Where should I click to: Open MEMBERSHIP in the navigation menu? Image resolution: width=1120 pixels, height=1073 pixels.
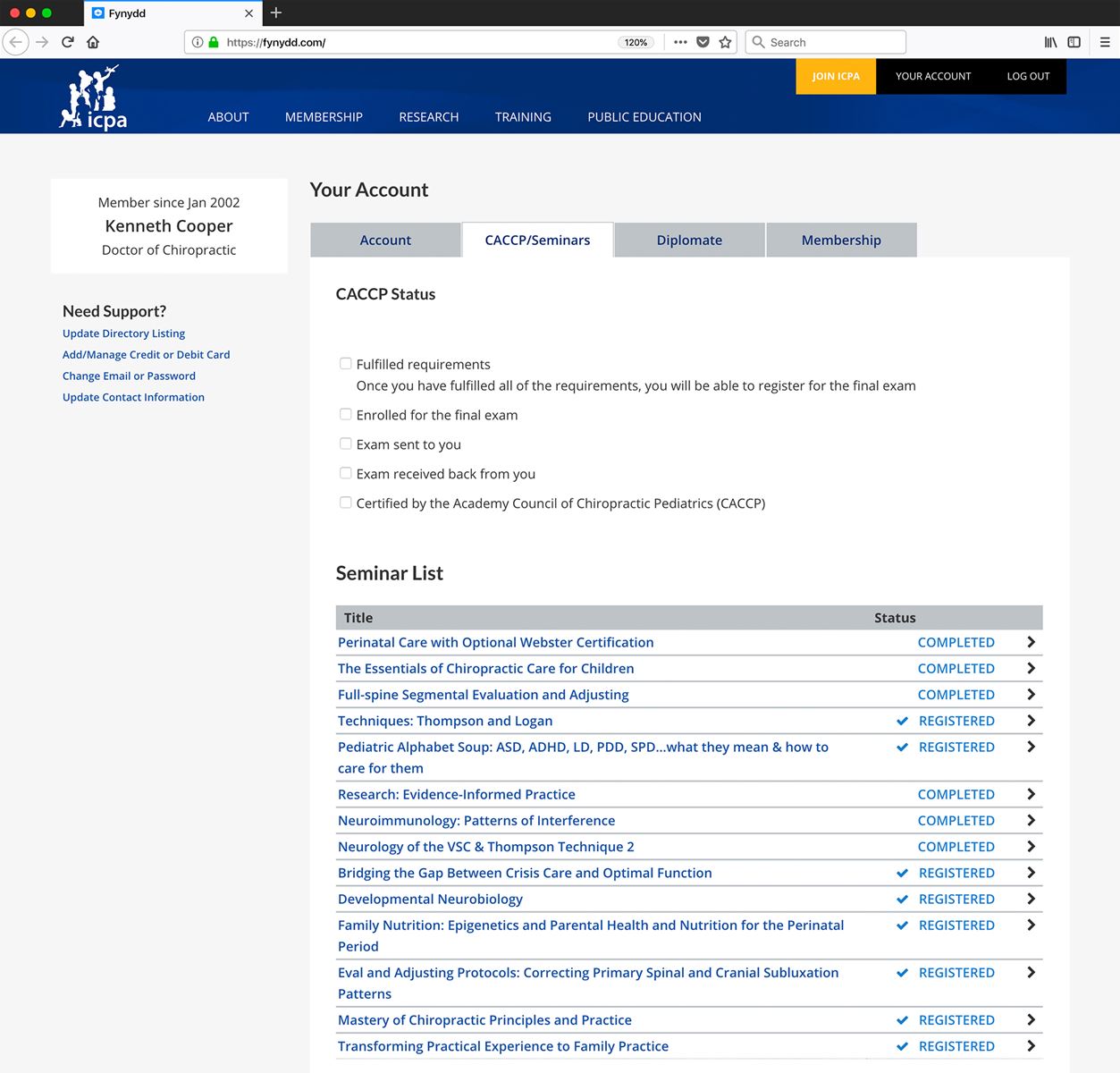324,117
